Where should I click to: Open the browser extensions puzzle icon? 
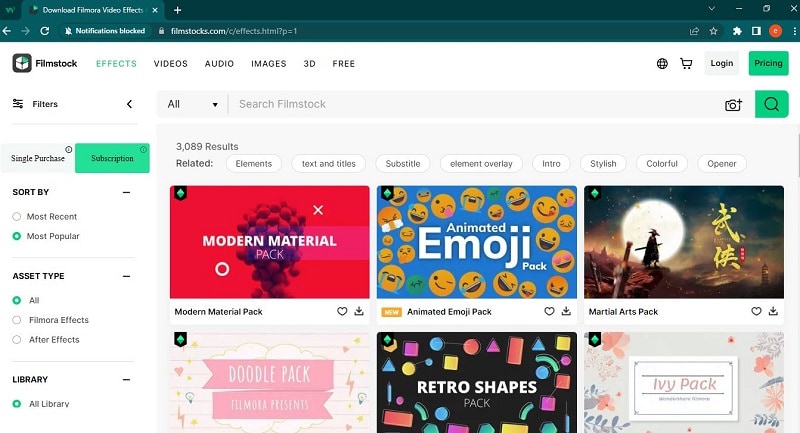tap(737, 31)
